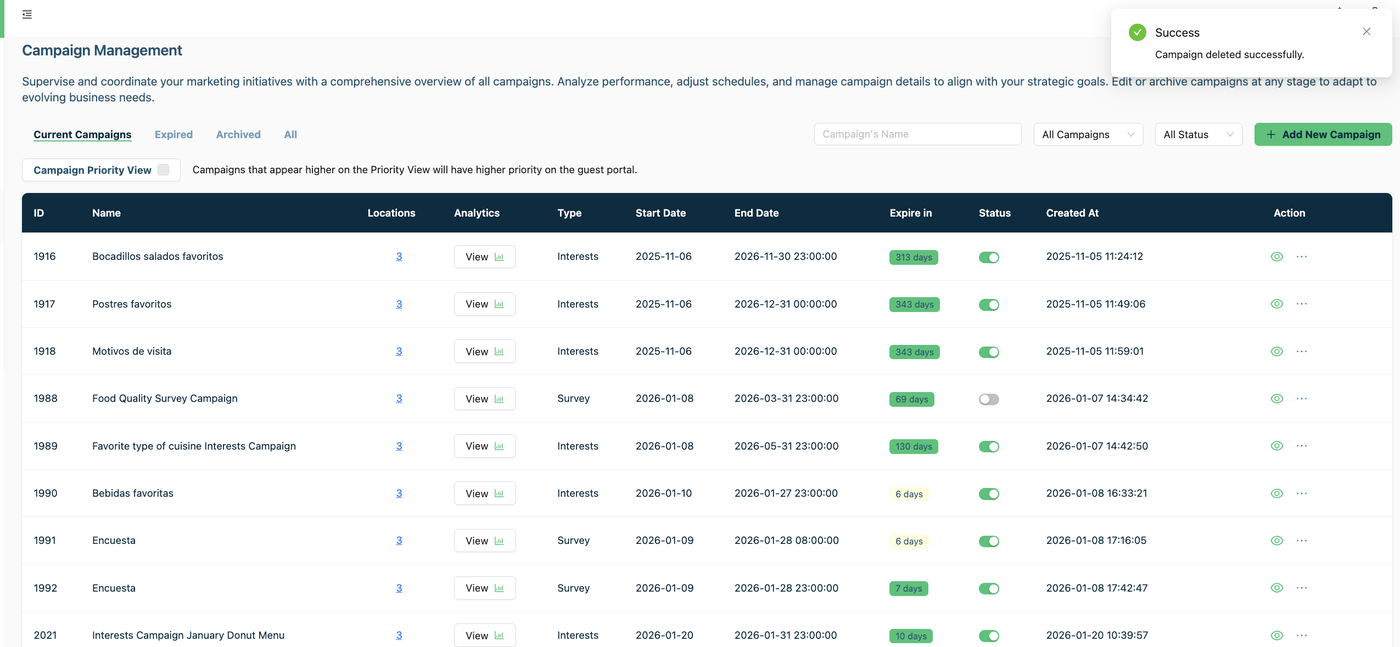1400x647 pixels.
Task: Click eye icon for Bocadillos salados favoritos
Action: click(1276, 257)
